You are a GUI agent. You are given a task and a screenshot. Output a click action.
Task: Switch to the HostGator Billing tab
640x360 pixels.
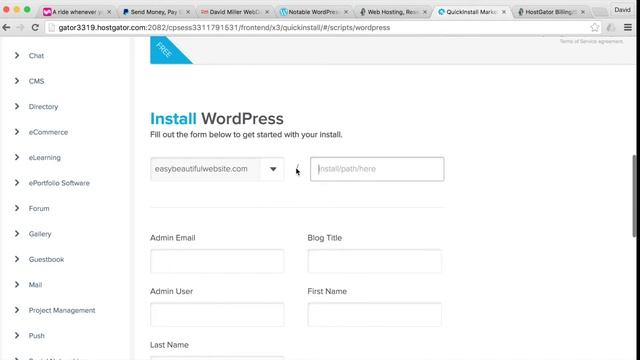pos(551,12)
